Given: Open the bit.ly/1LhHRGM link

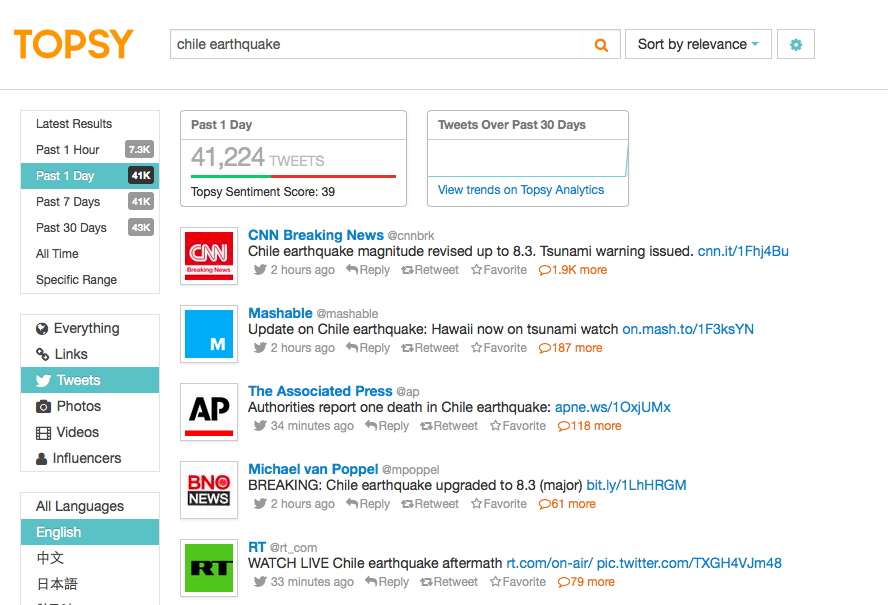Looking at the screenshot, I should coord(636,485).
